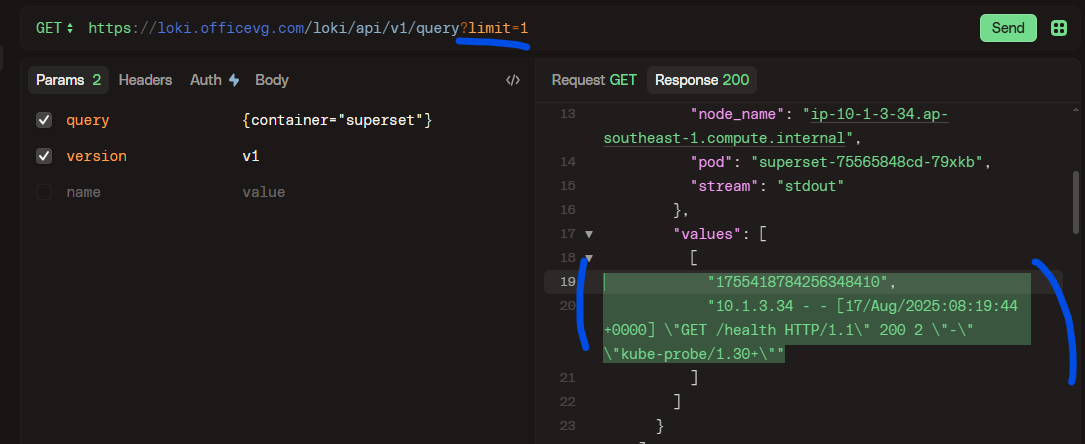Select the Response 200 tab

701,80
